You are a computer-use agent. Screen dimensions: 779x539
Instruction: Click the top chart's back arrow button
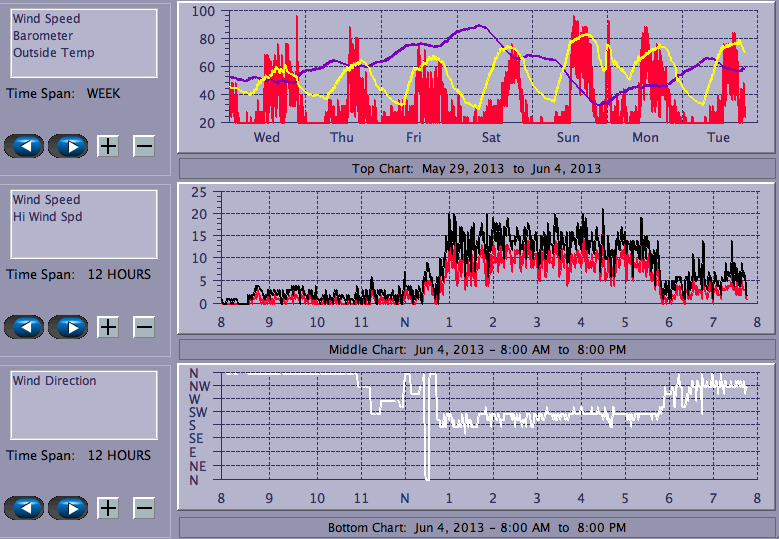(24, 146)
